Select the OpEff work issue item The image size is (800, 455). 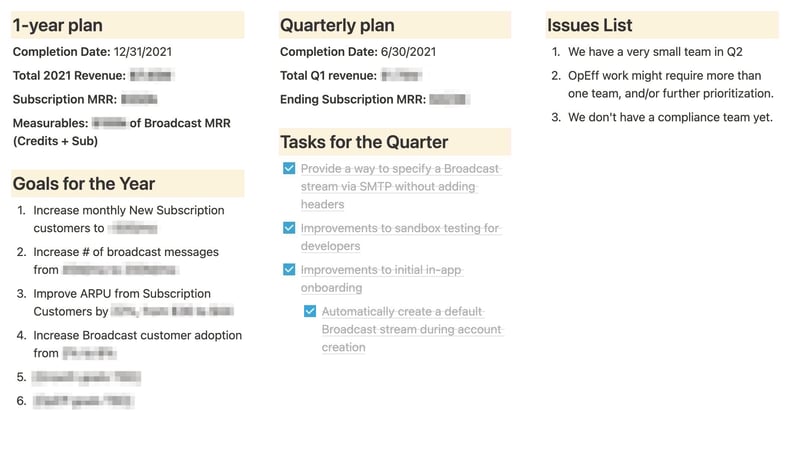[670, 84]
